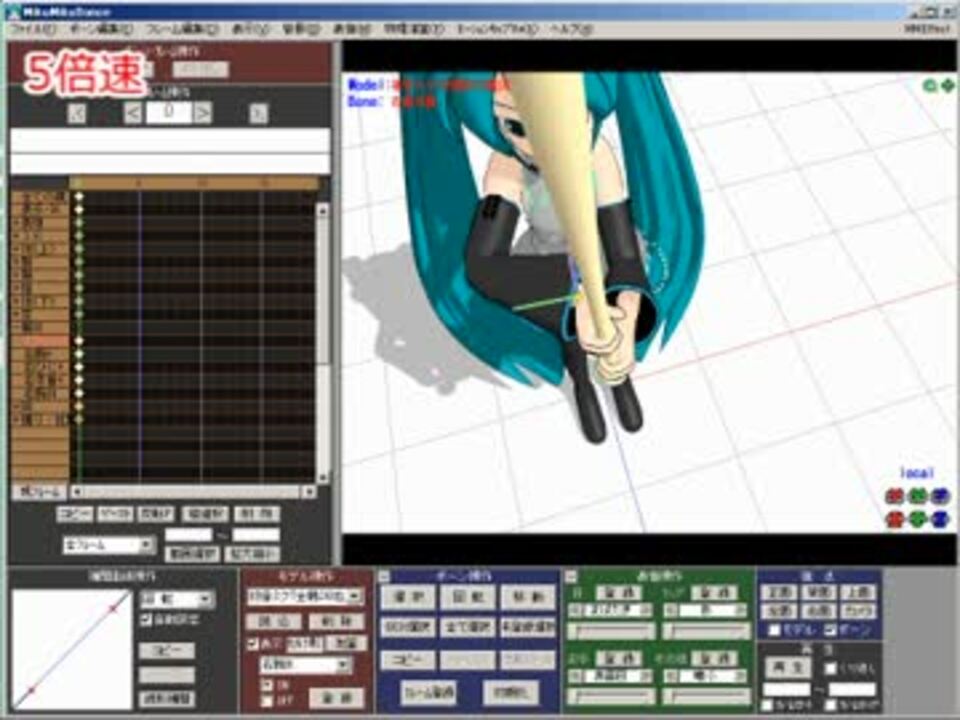Open the 目 expression dropdown list
The image size is (960, 720).
[611, 610]
